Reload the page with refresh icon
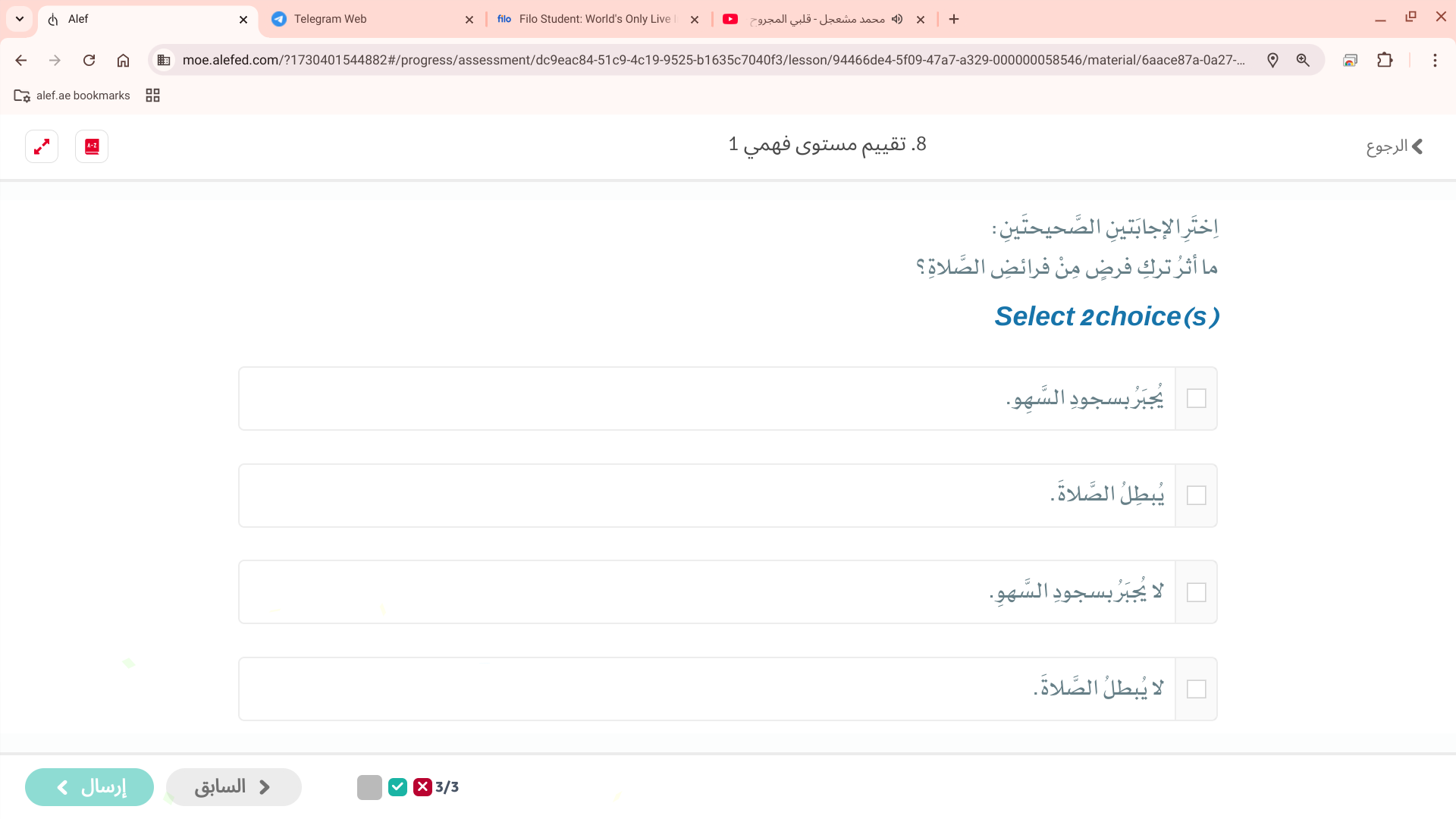This screenshot has width=1456, height=819. [89, 61]
